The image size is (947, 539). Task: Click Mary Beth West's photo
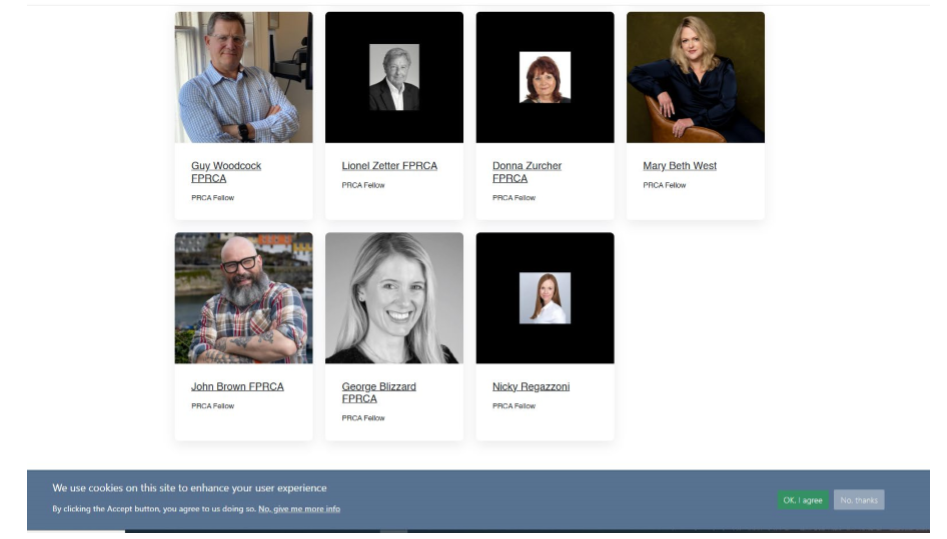[x=696, y=77]
